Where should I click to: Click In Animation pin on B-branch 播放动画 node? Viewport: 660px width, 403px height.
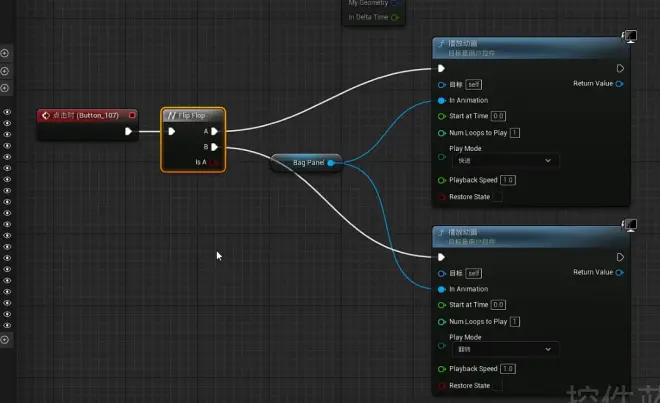click(442, 289)
